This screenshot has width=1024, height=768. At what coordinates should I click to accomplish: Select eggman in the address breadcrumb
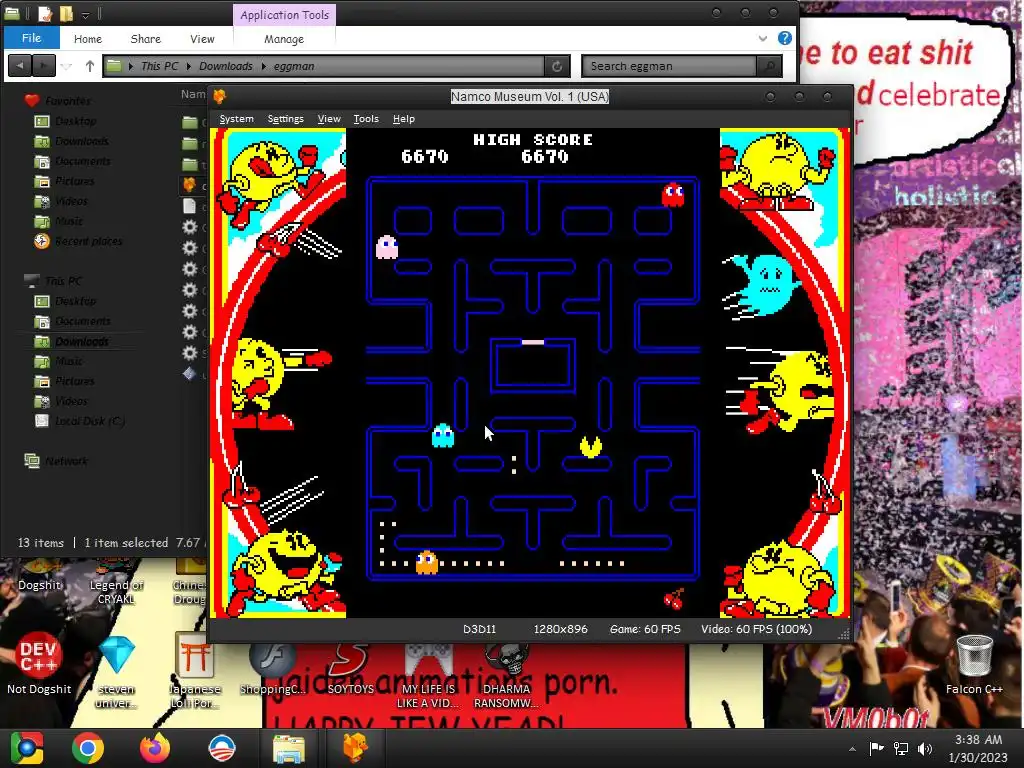pyautogui.click(x=294, y=66)
